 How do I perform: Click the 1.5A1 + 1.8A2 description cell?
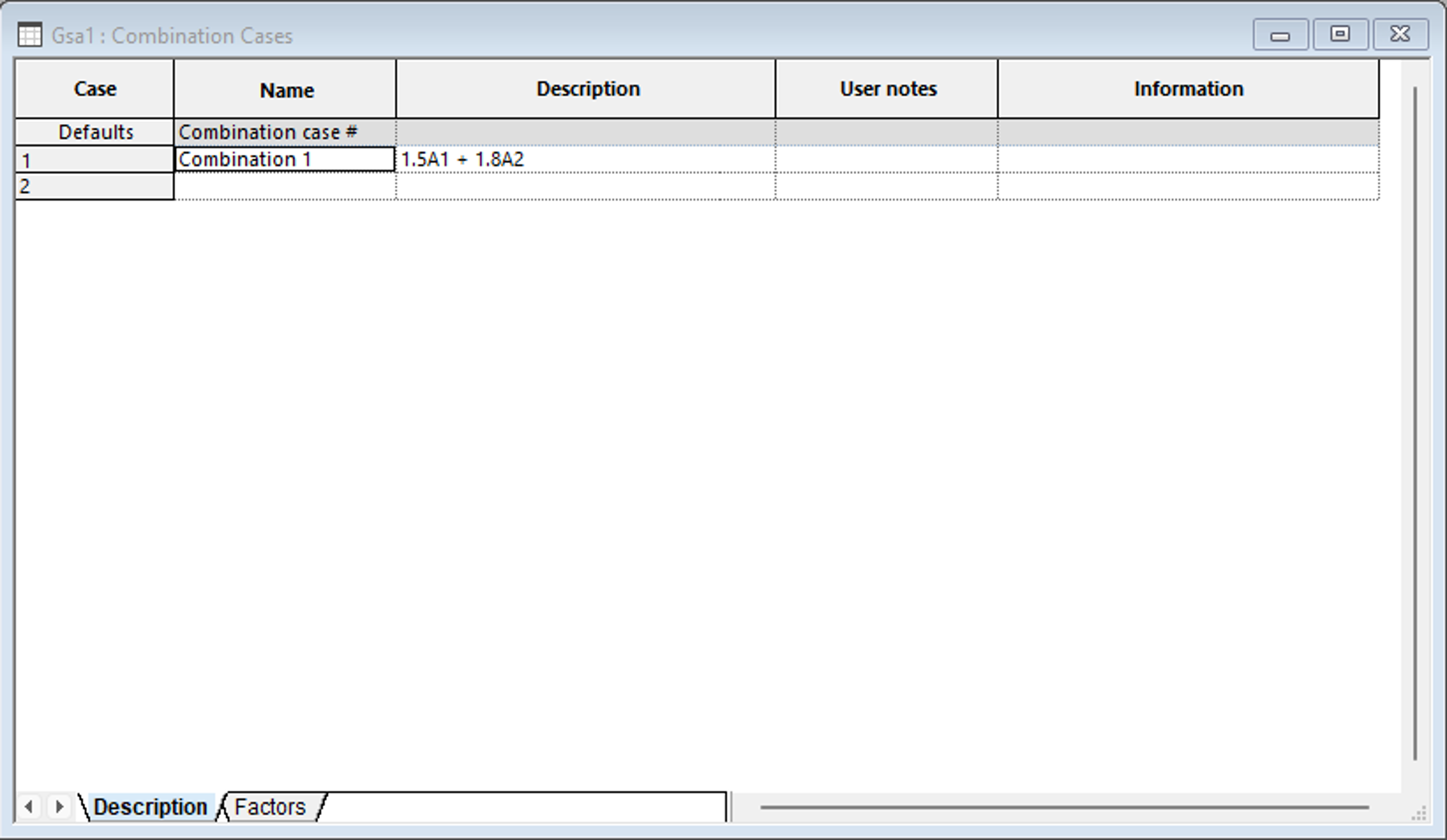tap(586, 159)
